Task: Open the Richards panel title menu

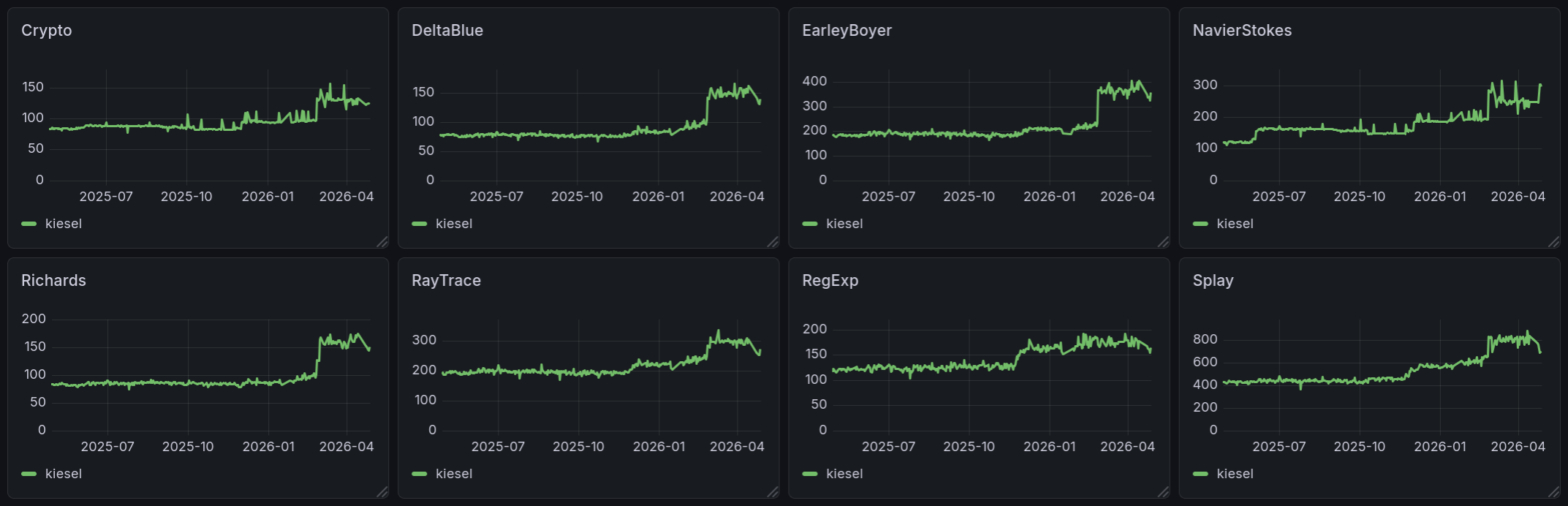Action: click(x=53, y=281)
